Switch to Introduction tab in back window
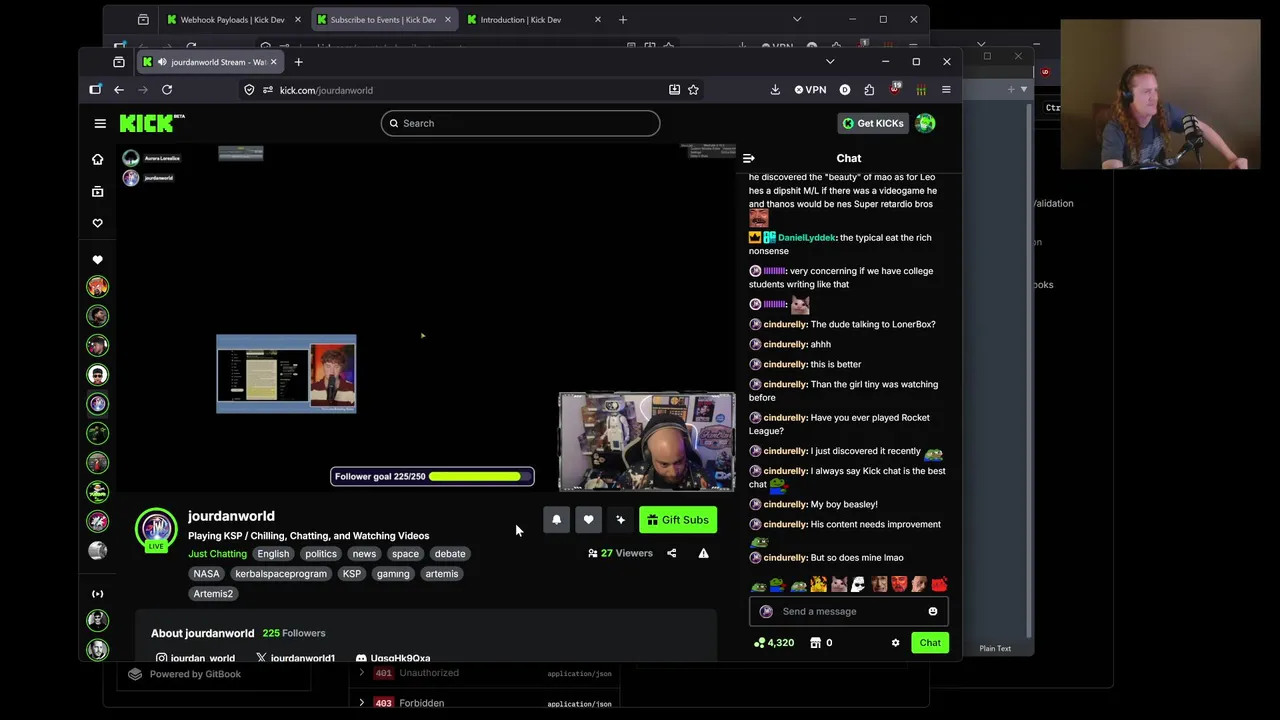Screen dimensions: 1280x720 533,19
